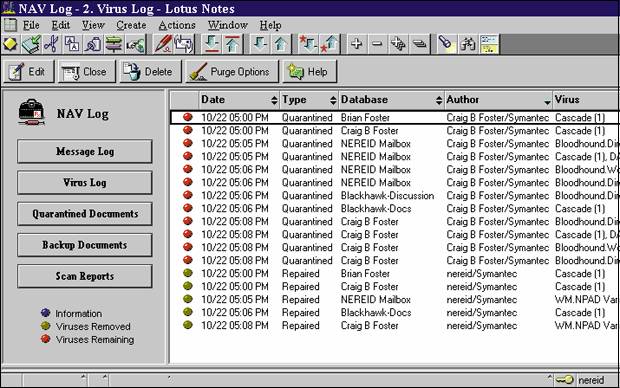Screen dimensions: 620x388
Task: Click the single plus Expand icon
Action: click(x=357, y=44)
